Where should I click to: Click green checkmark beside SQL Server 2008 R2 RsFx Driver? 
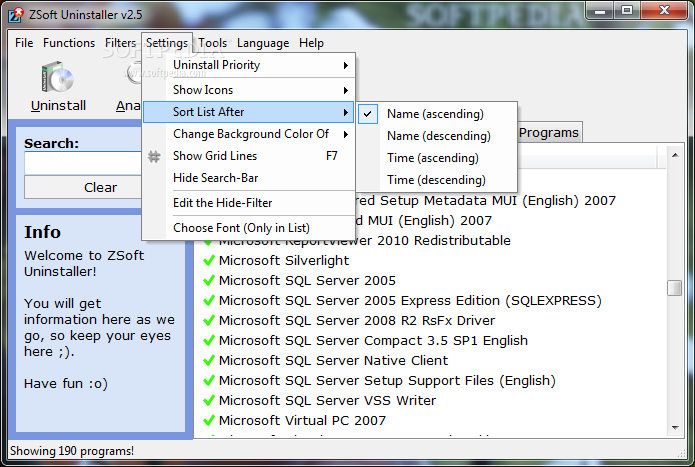pos(209,320)
